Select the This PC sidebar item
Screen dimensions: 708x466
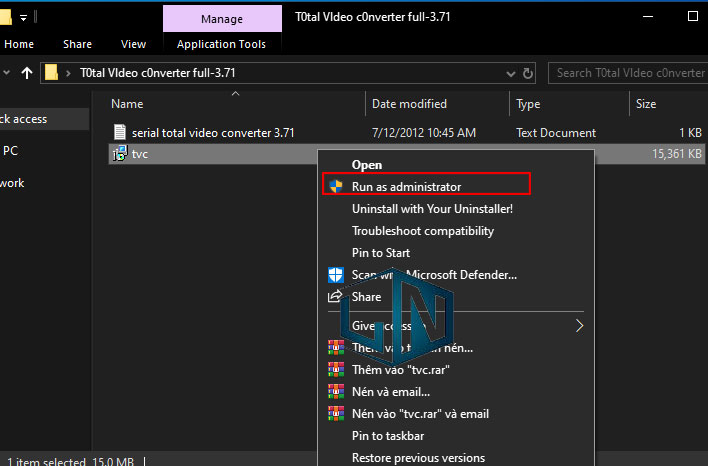point(10,151)
